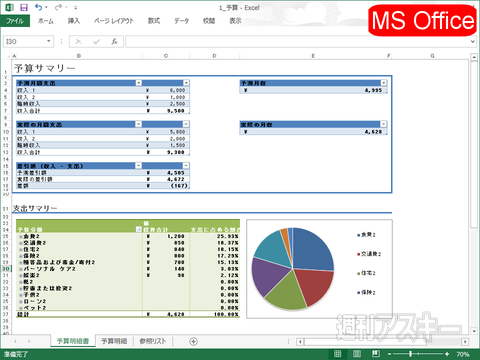Expand the ペット2 pivot row
This screenshot has height=360, width=480.
(21, 308)
